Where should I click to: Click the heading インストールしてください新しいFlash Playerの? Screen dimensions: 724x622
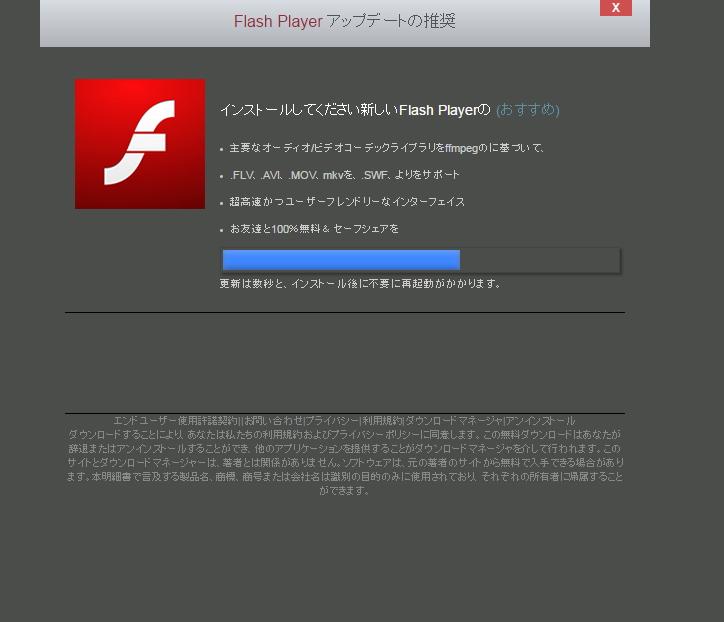pyautogui.click(x=355, y=110)
